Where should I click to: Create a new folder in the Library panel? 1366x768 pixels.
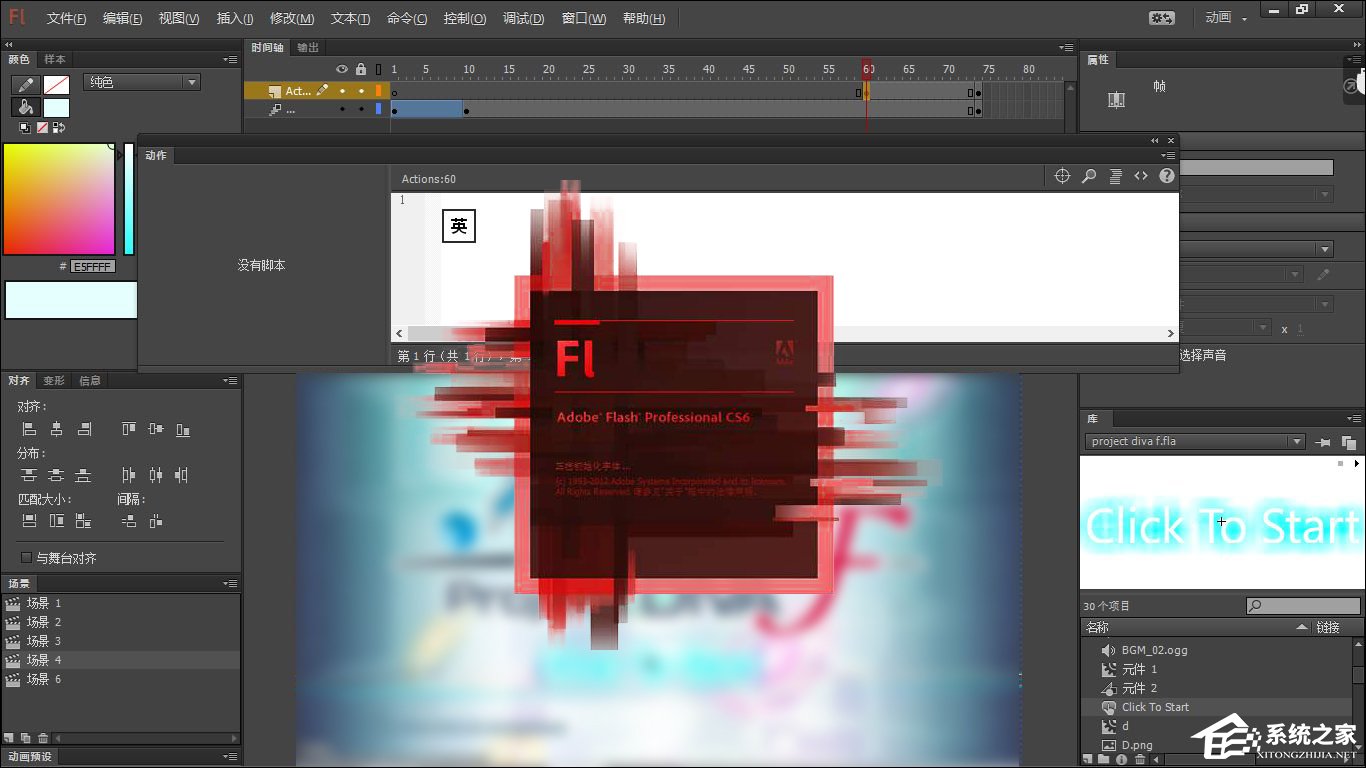(1103, 758)
